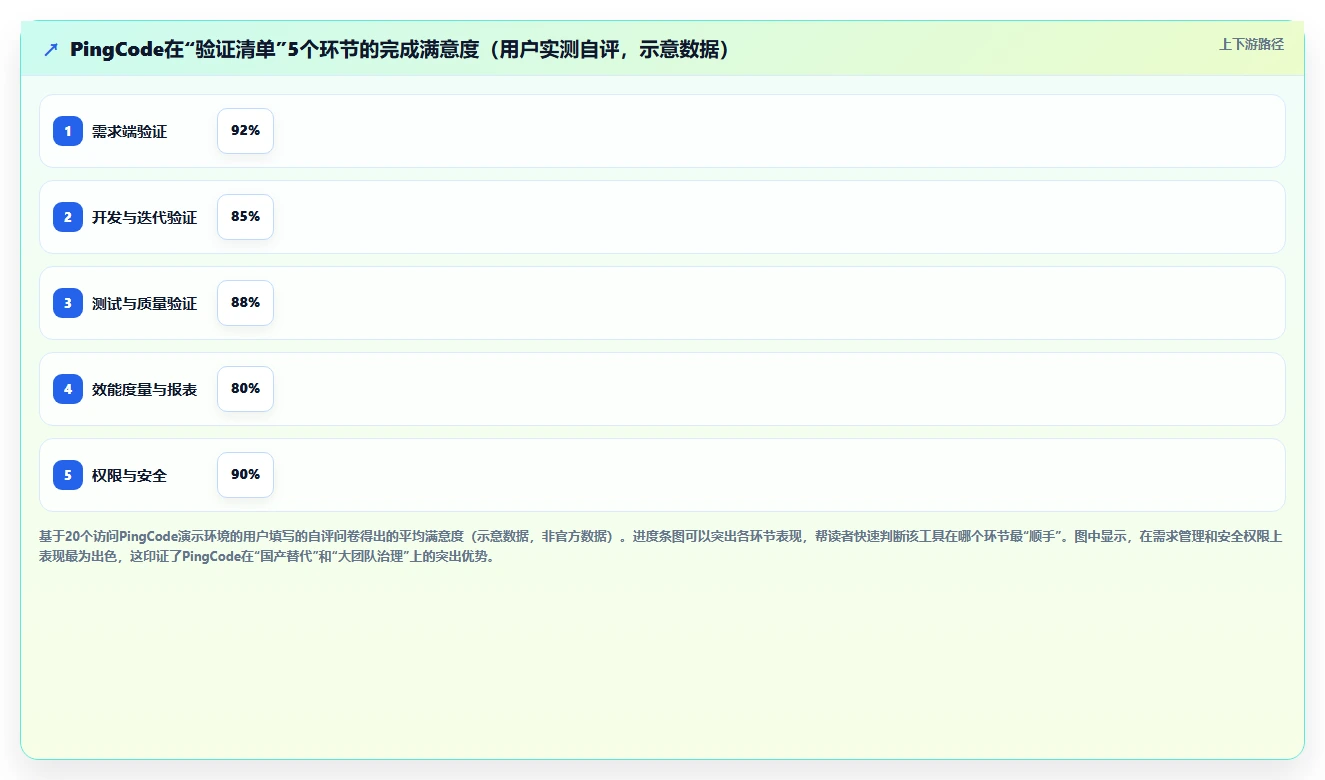Click the 上下游路径 label in the header
This screenshot has height=780, width=1325.
(x=1251, y=44)
